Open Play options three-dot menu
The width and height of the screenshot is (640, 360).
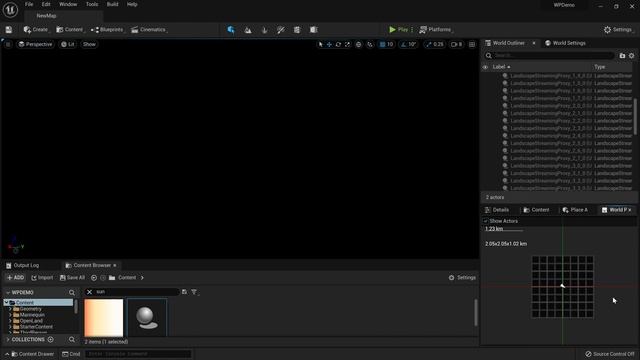(412, 30)
